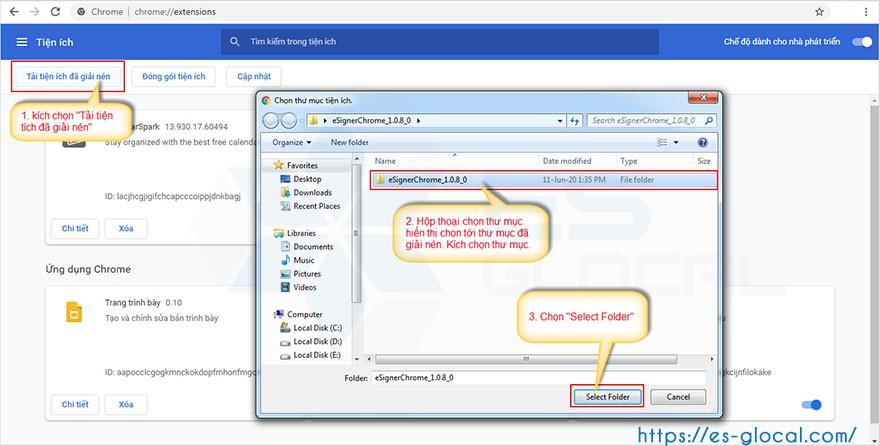The width and height of the screenshot is (880, 446).
Task: Open Chrome's three-dot menu
Action: pyautogui.click(x=867, y=11)
